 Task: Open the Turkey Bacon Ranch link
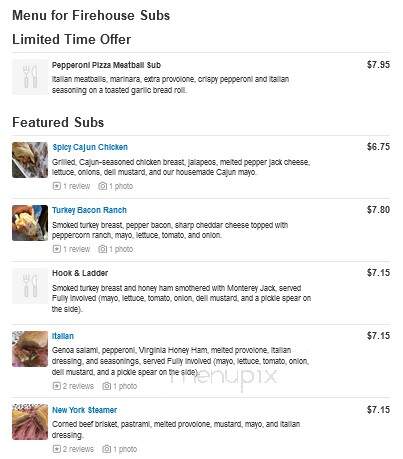tap(89, 210)
